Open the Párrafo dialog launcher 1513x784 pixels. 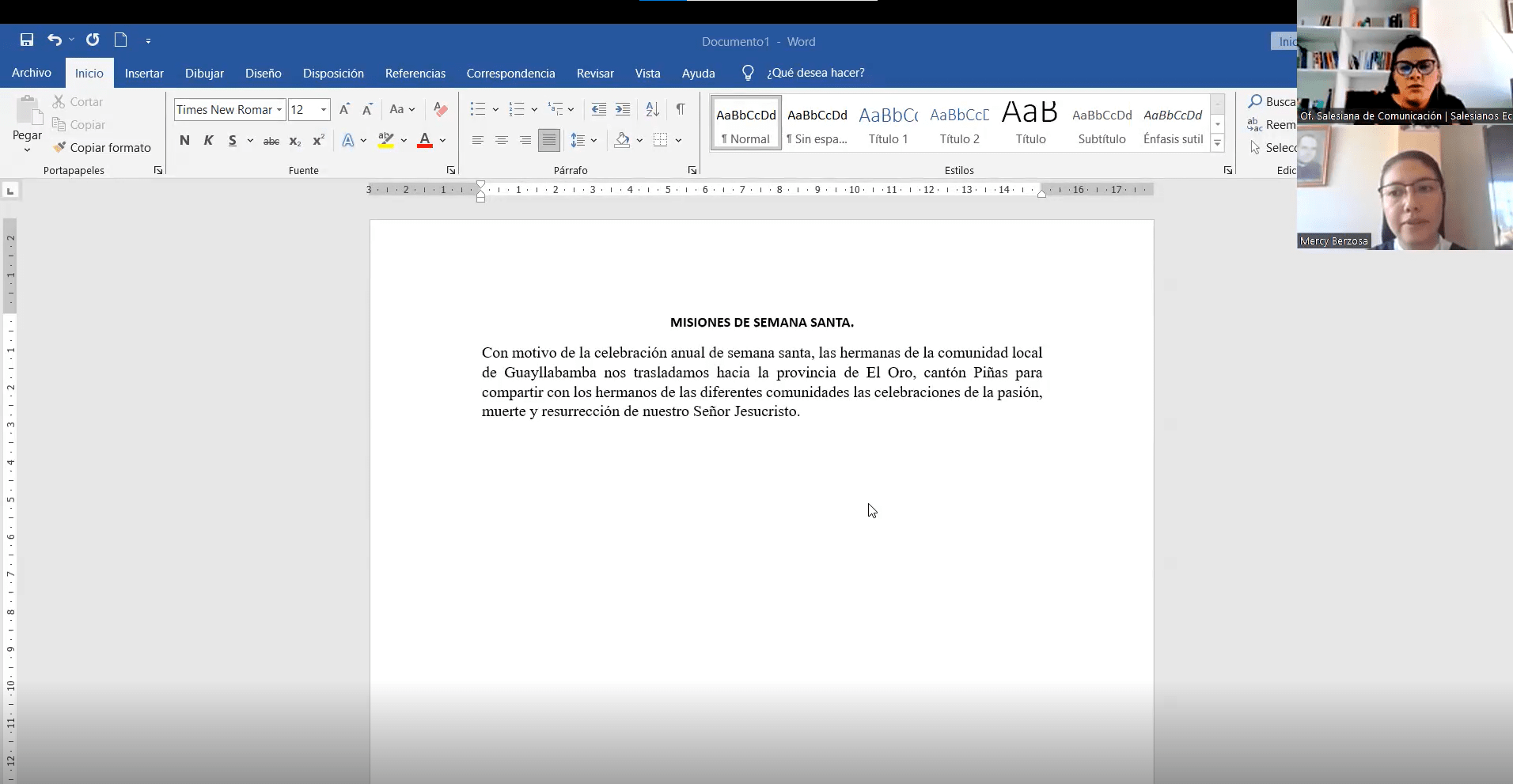pos(692,170)
